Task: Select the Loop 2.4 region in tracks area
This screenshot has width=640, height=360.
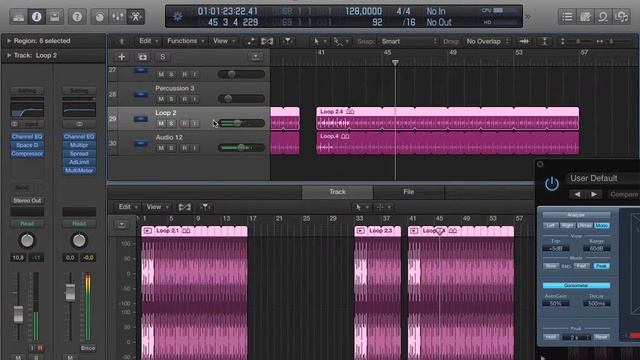Action: [x=447, y=118]
